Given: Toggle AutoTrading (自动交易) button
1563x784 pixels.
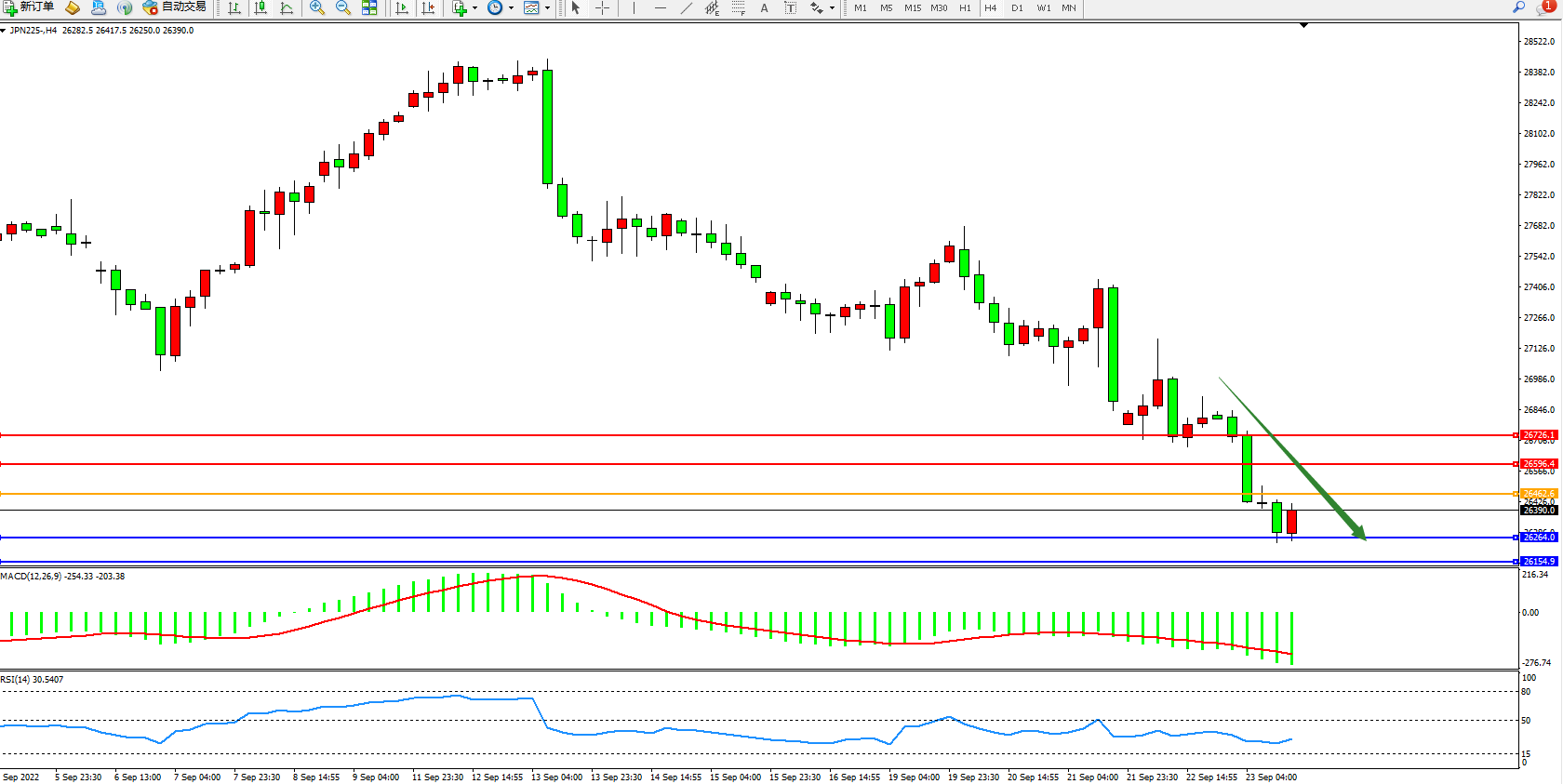Looking at the screenshot, I should pos(174,7).
